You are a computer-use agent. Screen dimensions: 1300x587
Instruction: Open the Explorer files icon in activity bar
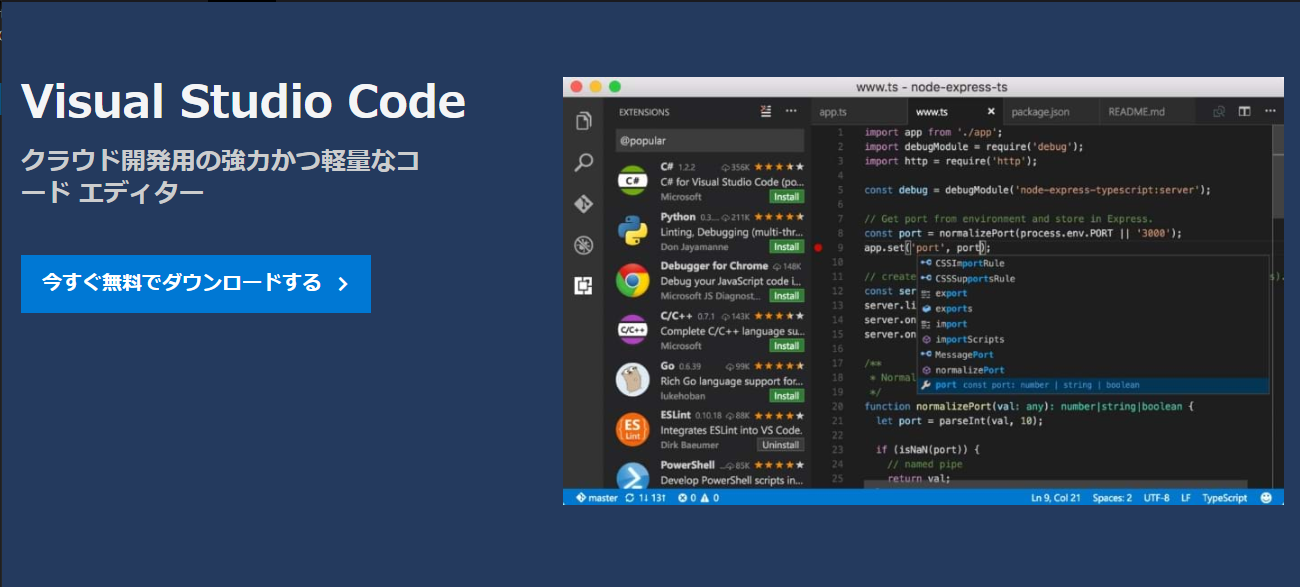click(583, 121)
